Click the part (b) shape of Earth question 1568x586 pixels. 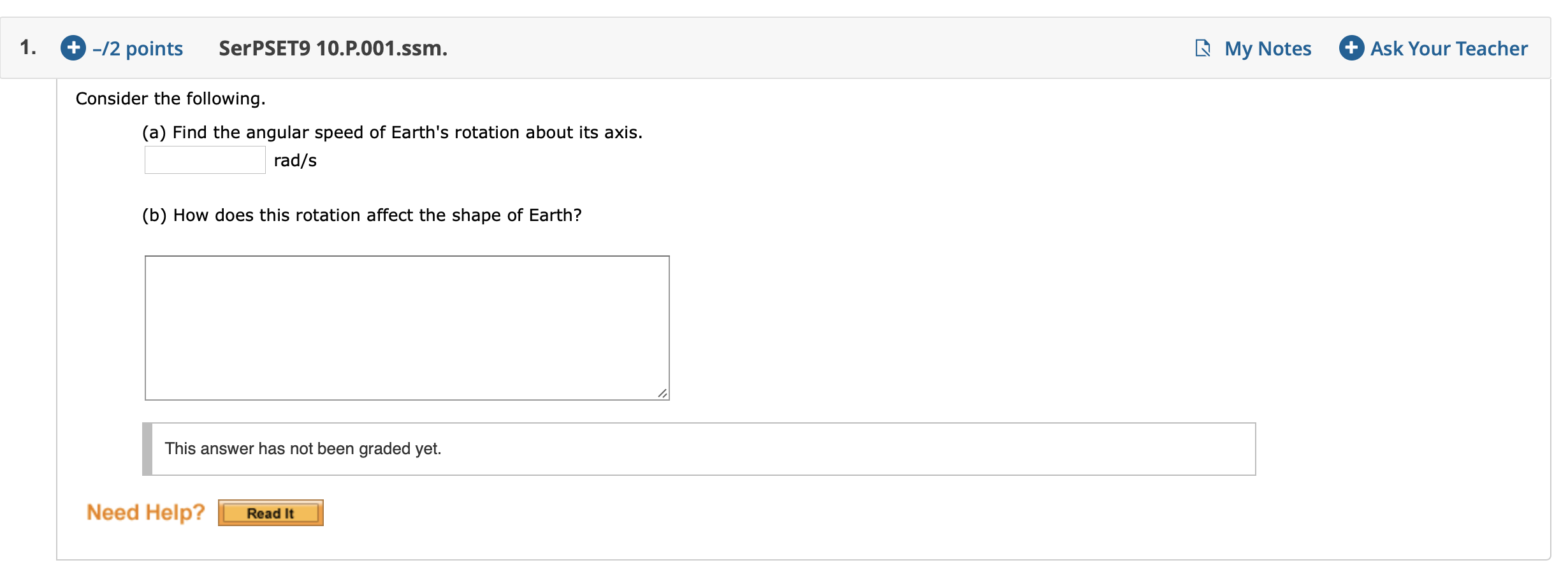[361, 215]
